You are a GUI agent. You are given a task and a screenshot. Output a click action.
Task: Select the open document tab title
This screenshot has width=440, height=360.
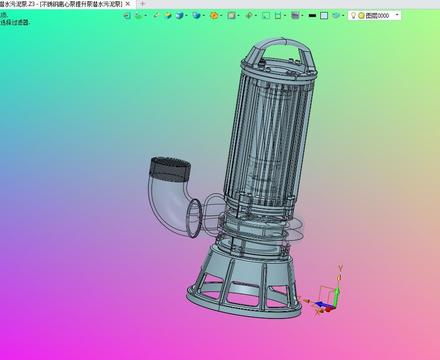tap(62, 4)
